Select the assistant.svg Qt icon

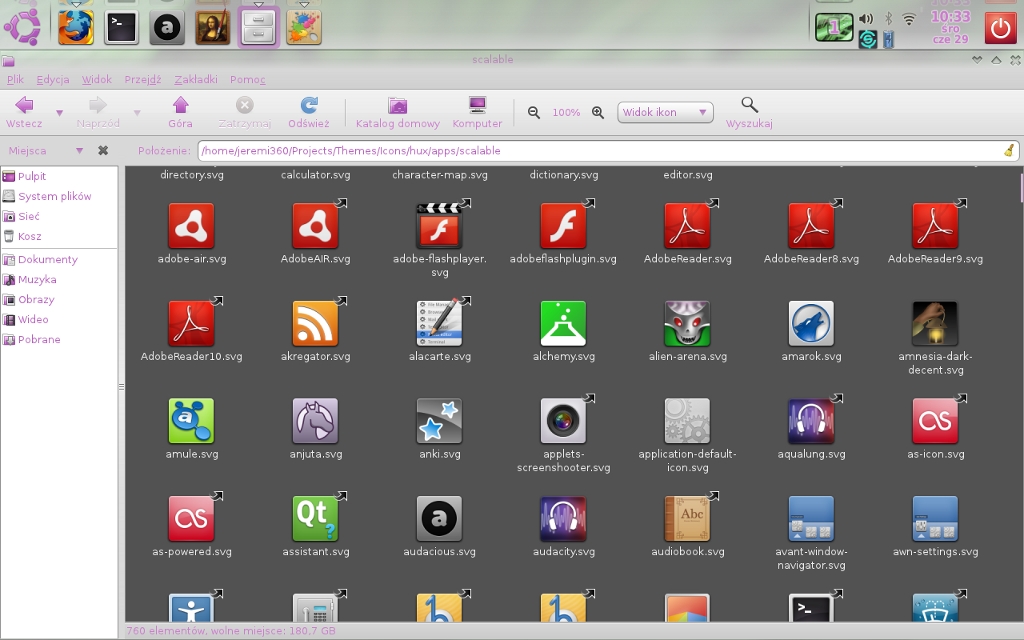pyautogui.click(x=315, y=519)
